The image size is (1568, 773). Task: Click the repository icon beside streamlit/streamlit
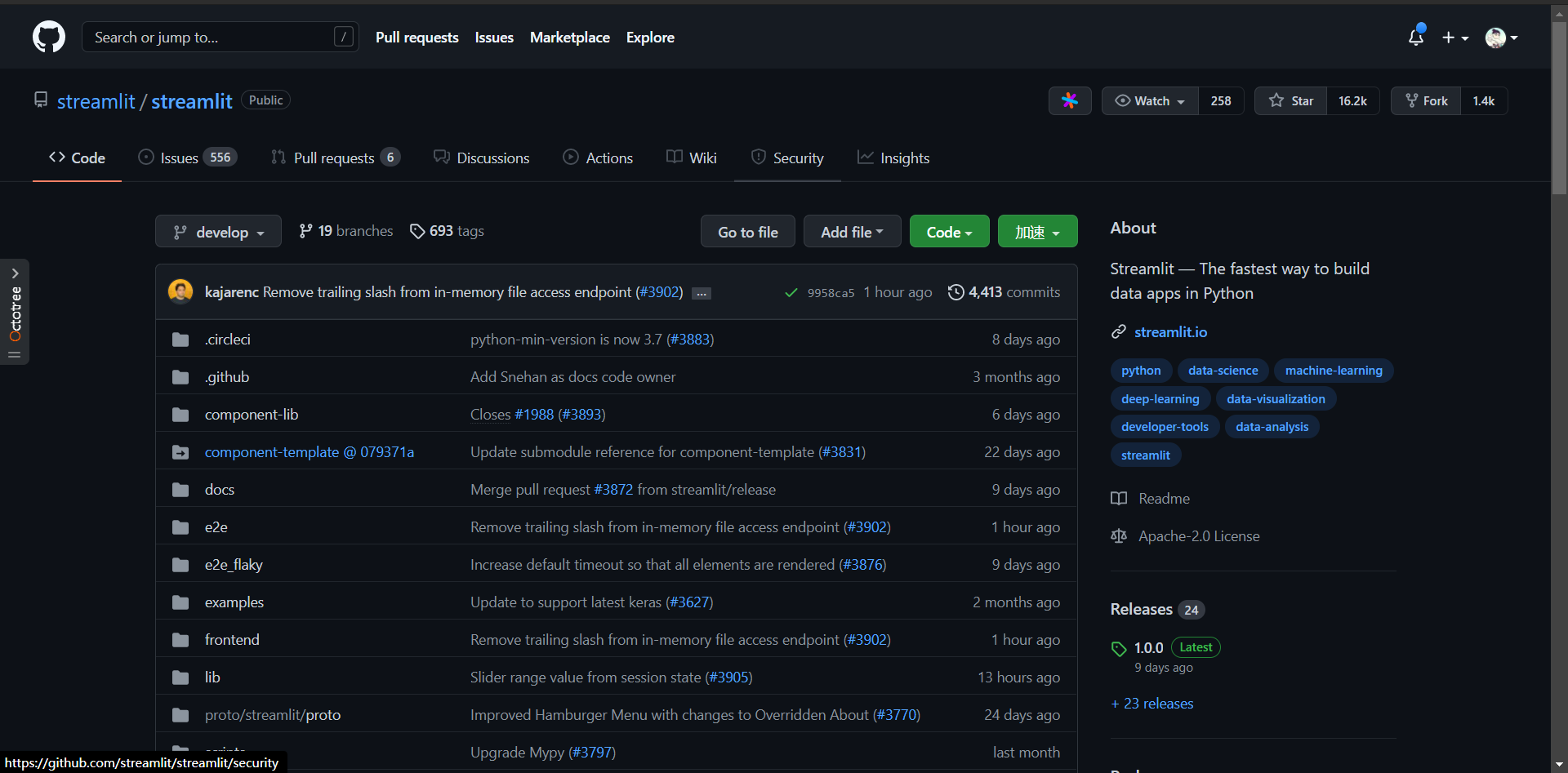[x=41, y=100]
